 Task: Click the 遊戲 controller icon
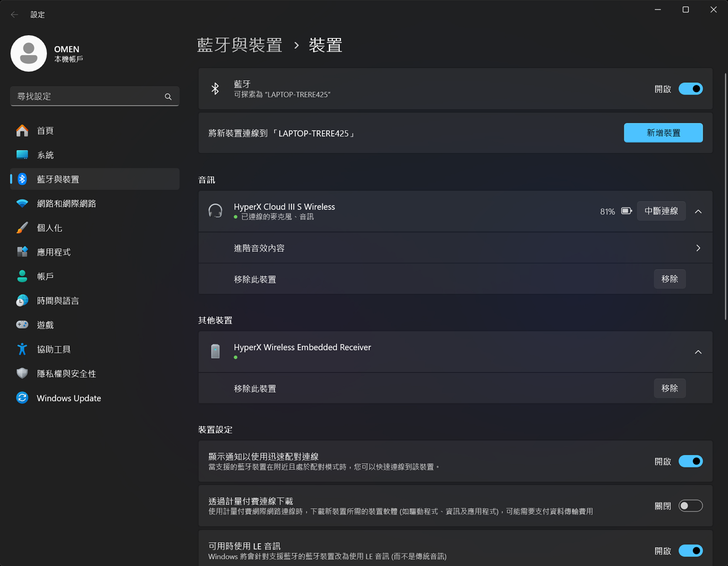click(22, 325)
